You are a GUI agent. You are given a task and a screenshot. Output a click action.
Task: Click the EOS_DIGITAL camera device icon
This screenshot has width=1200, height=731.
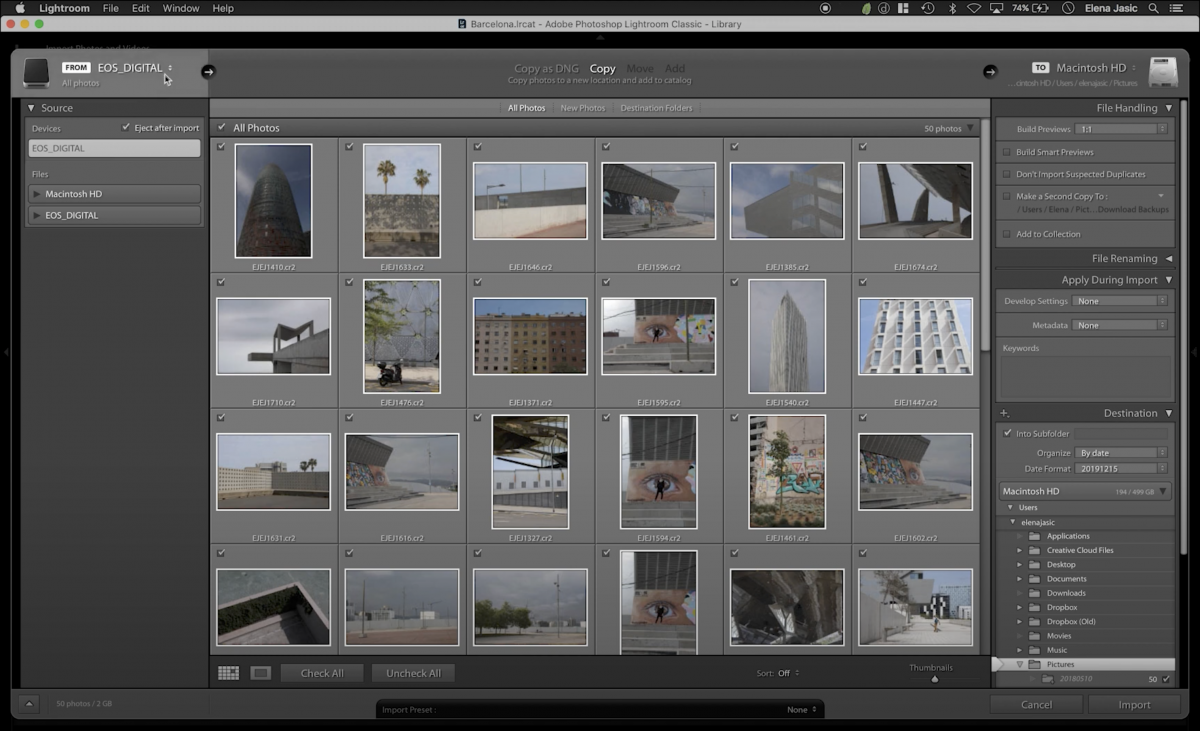(x=36, y=72)
